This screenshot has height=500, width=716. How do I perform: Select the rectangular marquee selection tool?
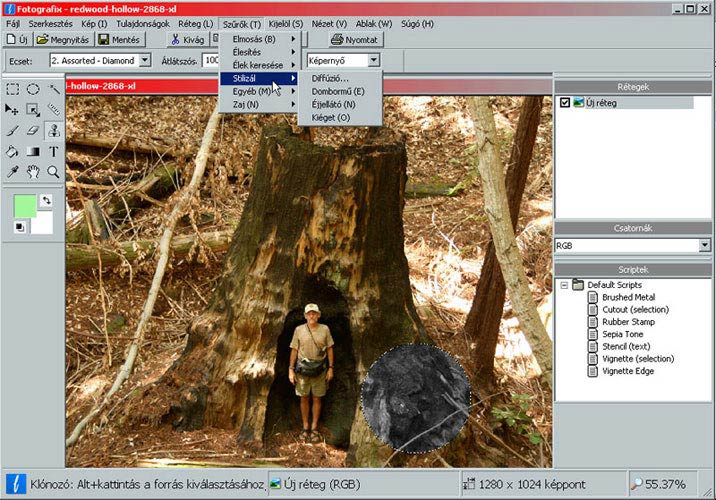point(12,89)
